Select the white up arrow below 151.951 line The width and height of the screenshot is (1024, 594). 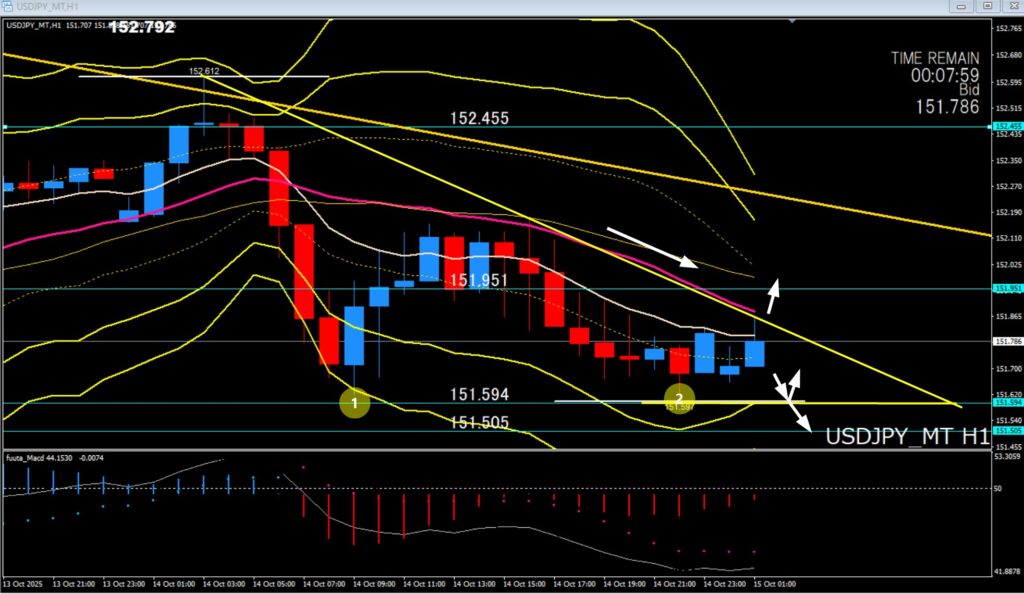point(772,296)
